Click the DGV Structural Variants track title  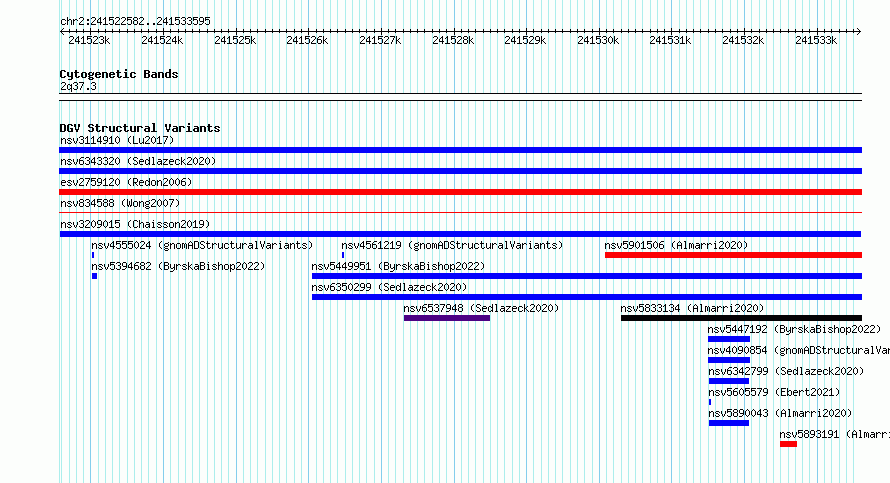pos(140,128)
